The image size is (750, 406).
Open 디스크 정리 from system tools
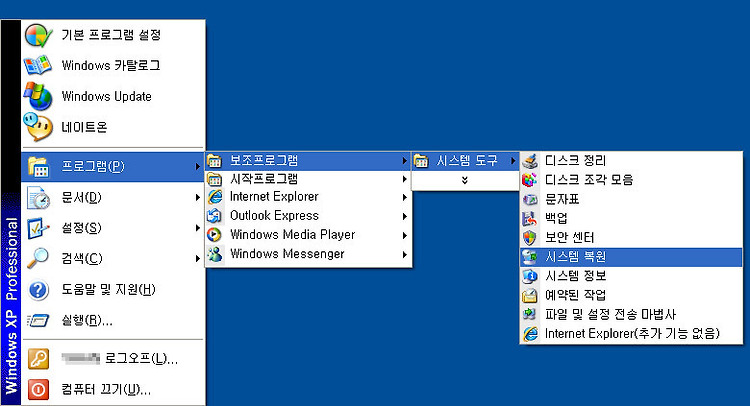[631, 161]
